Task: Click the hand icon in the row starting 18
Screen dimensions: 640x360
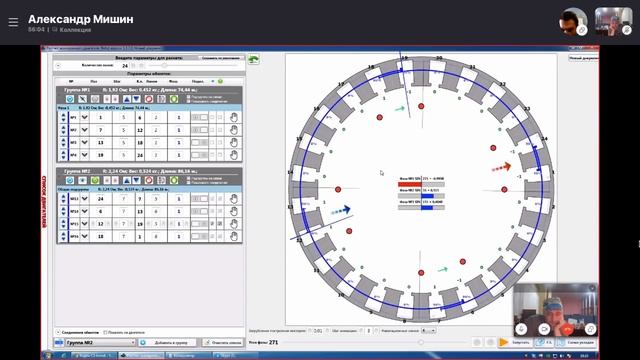Action: (x=233, y=236)
